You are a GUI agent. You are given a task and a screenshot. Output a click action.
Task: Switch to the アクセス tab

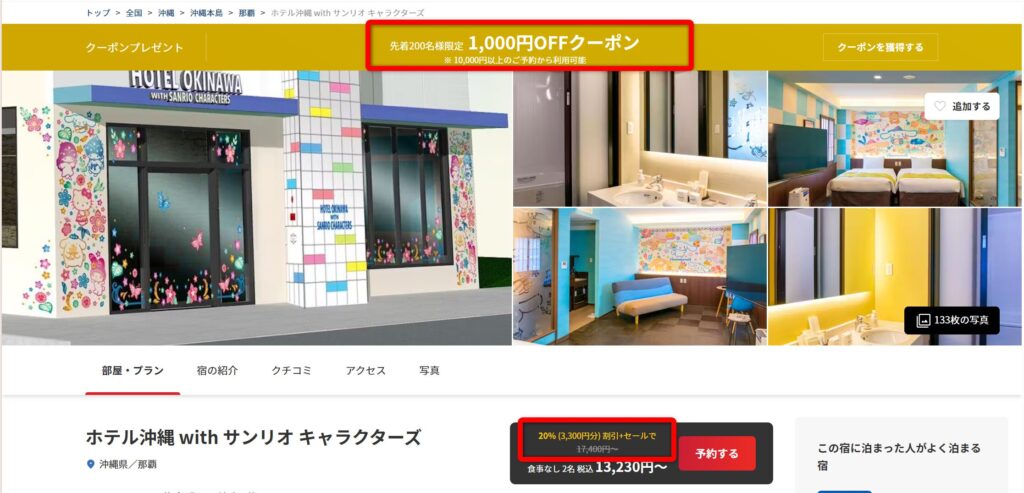tap(366, 370)
